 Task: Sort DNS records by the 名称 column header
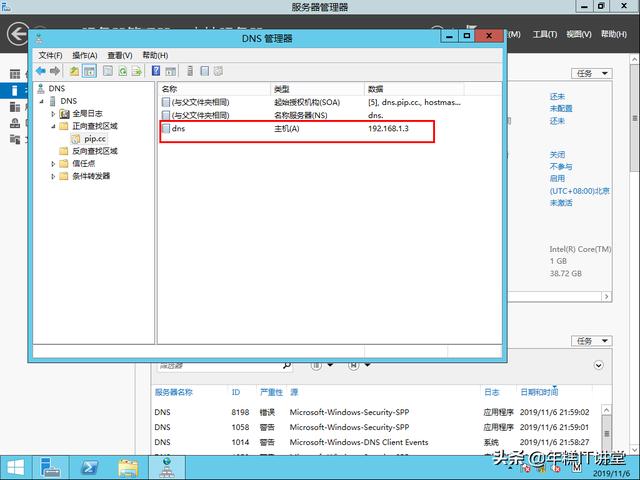(214, 89)
